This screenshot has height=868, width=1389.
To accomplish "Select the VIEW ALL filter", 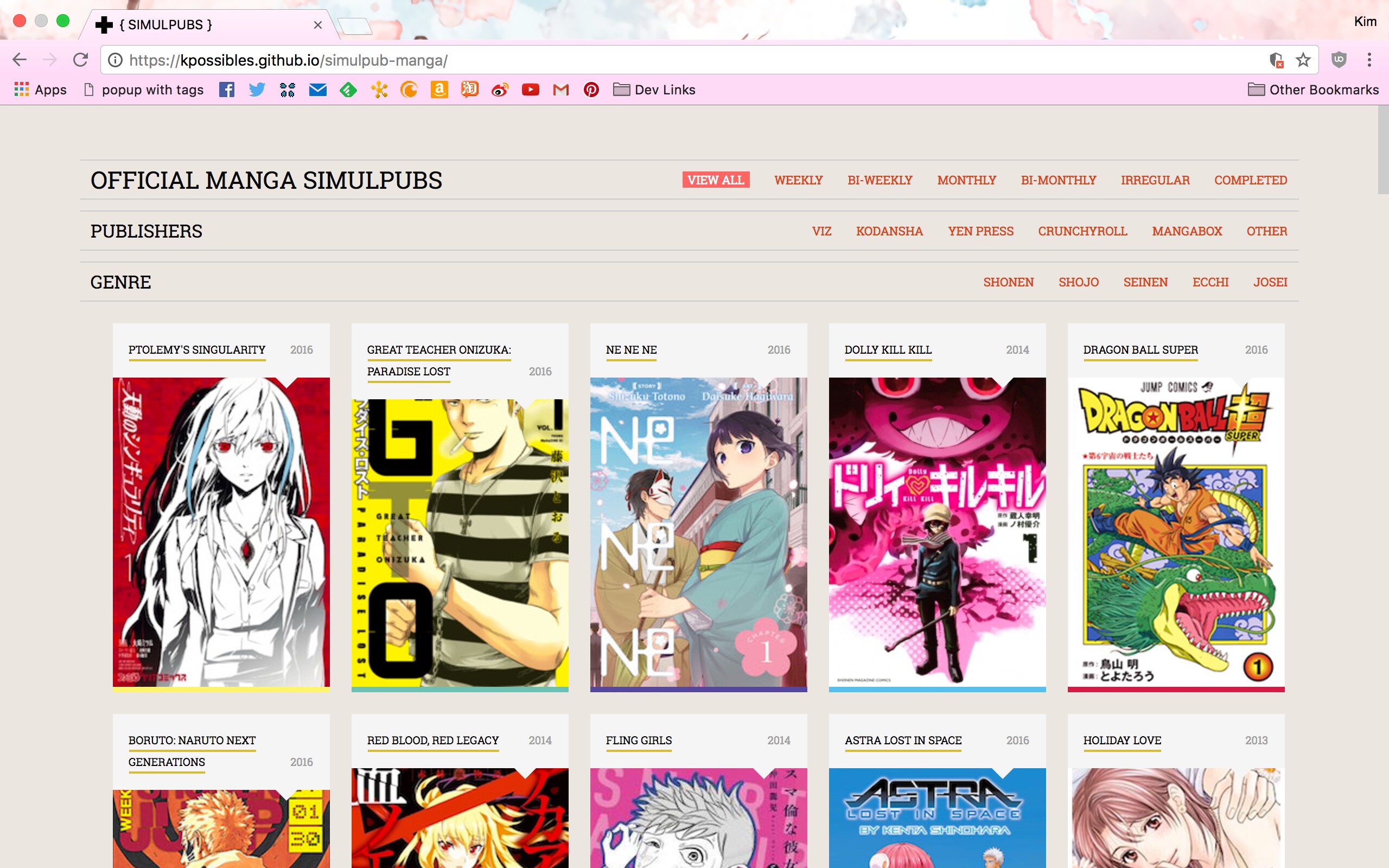I will click(716, 180).
